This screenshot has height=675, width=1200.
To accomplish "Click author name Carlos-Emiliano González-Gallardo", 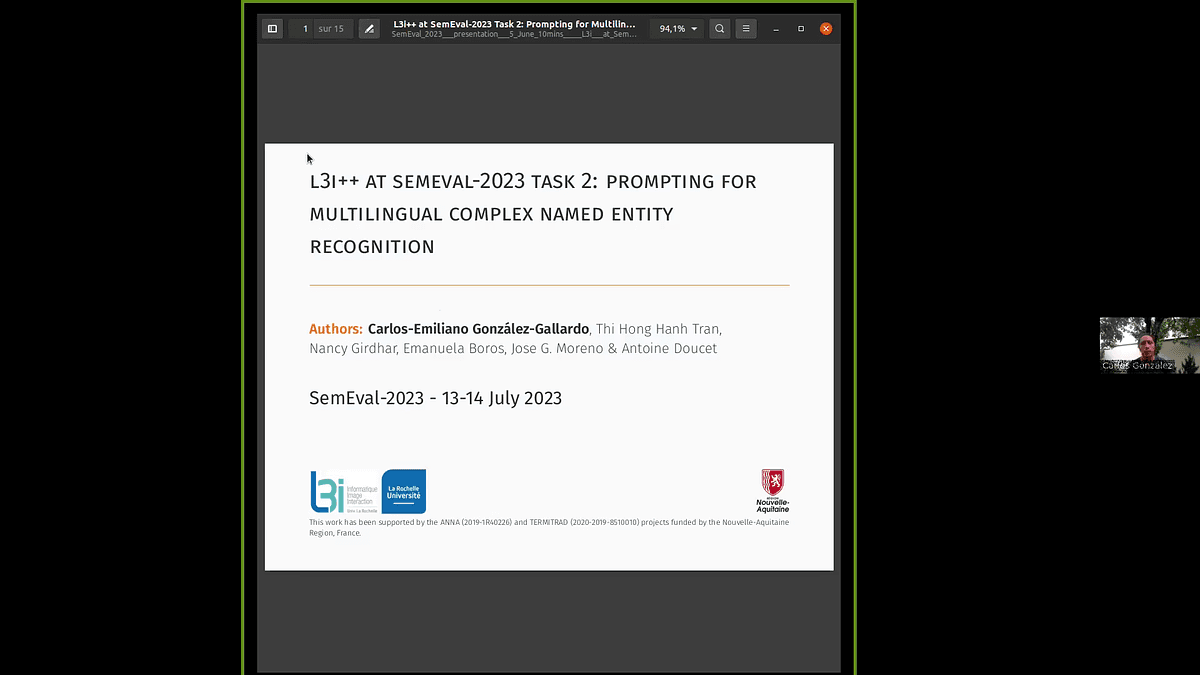I will (478, 329).
